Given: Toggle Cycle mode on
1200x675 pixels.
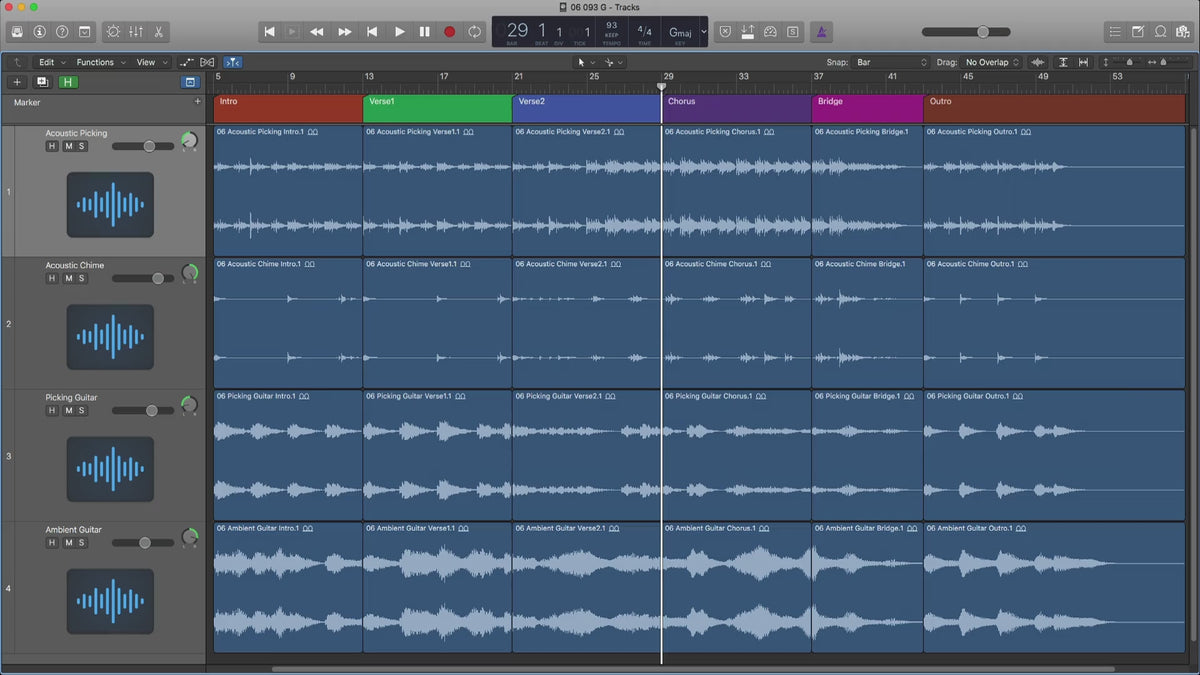Looking at the screenshot, I should click(474, 32).
